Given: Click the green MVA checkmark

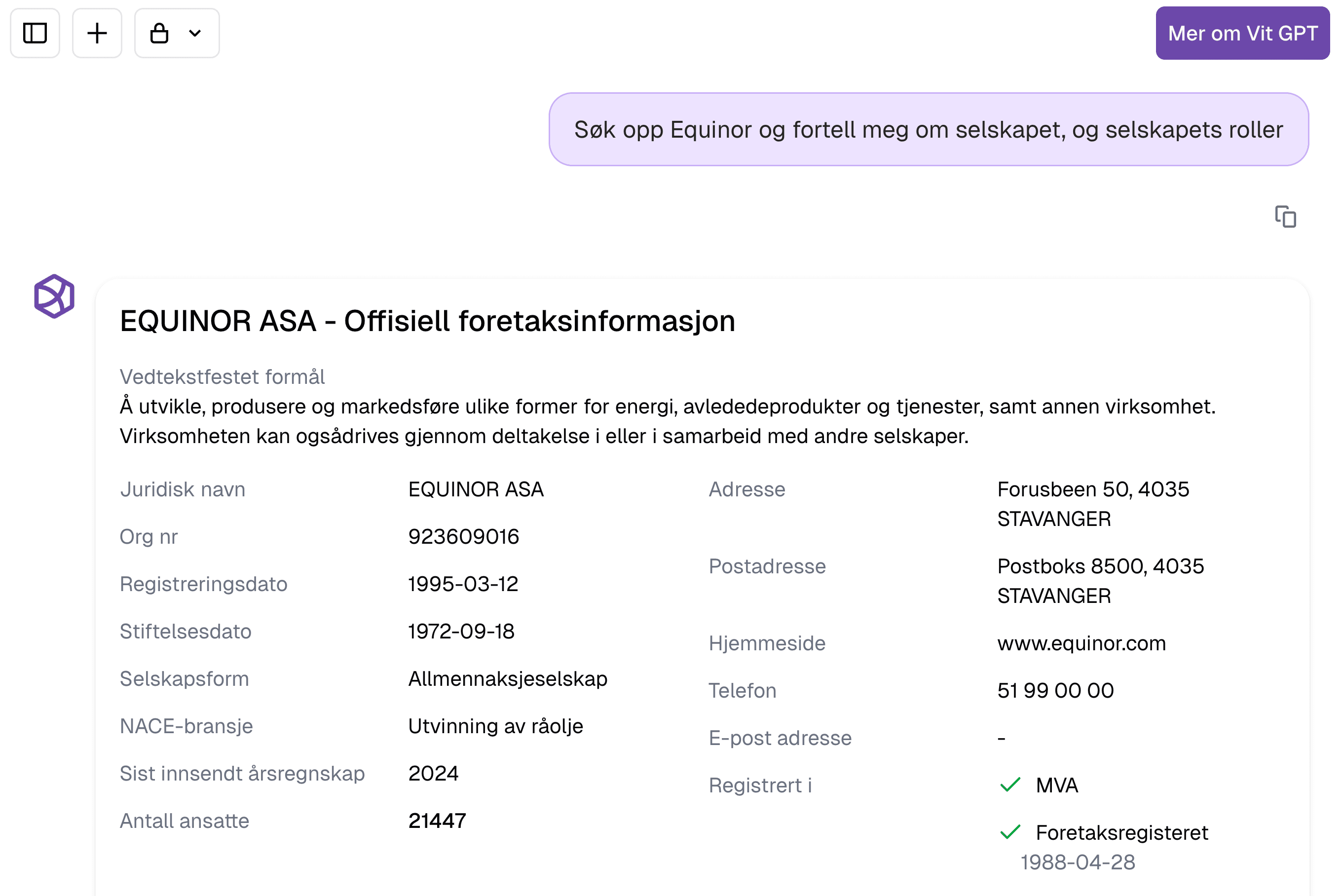Looking at the screenshot, I should (1011, 785).
